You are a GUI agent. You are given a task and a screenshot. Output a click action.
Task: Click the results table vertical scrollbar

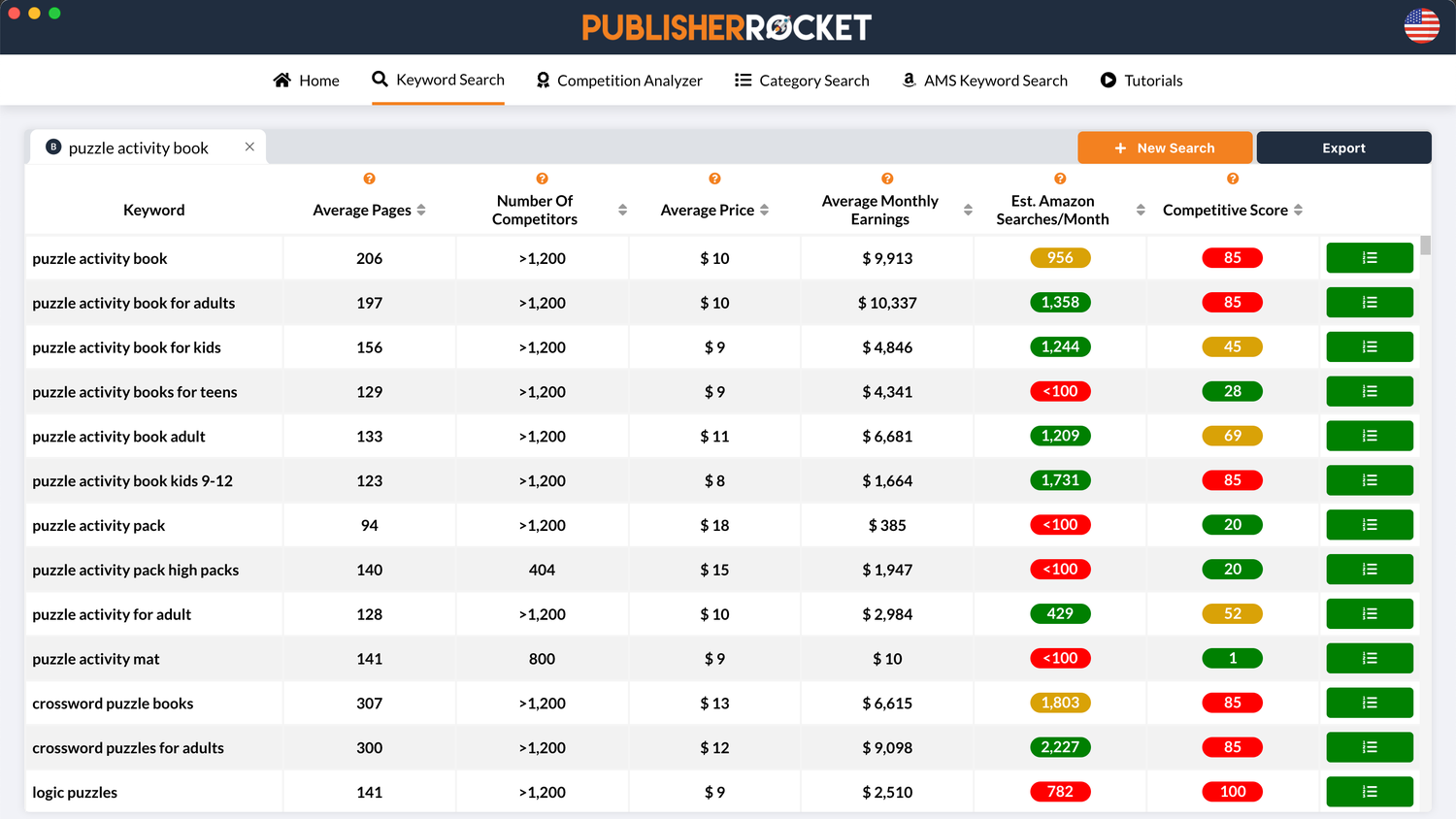[x=1425, y=245]
